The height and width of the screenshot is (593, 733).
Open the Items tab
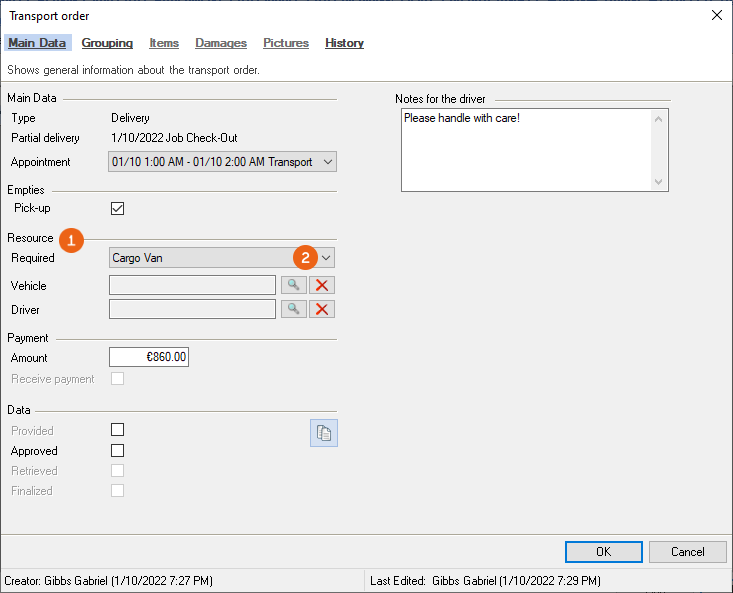point(164,43)
